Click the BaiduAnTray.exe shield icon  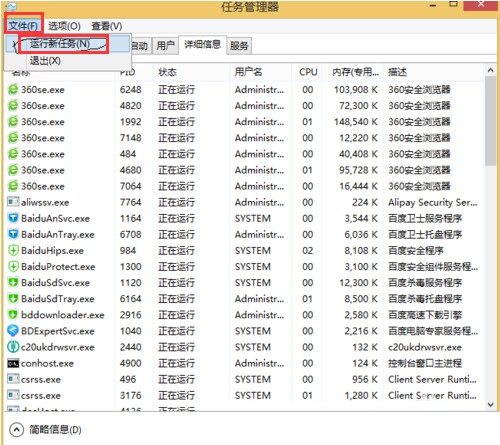pyautogui.click(x=13, y=234)
